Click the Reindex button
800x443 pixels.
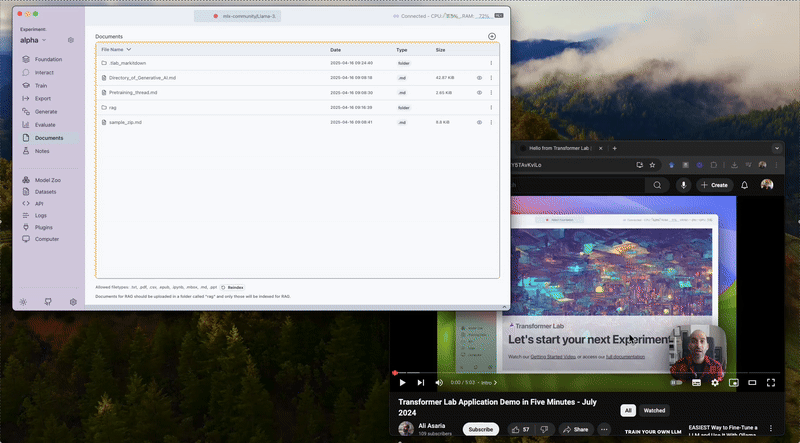tap(232, 287)
